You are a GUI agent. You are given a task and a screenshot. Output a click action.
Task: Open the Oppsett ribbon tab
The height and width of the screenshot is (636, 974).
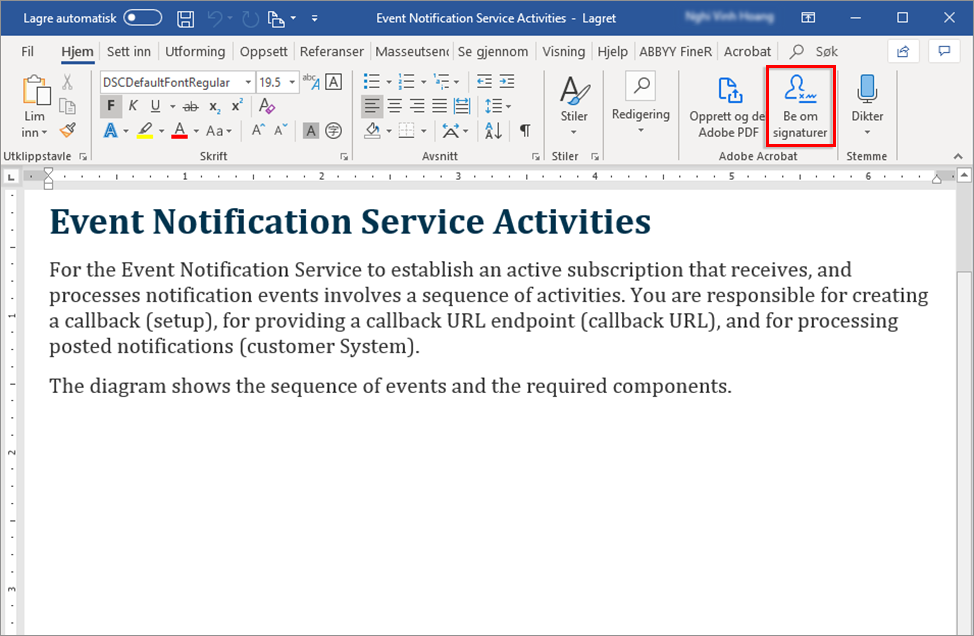[263, 52]
